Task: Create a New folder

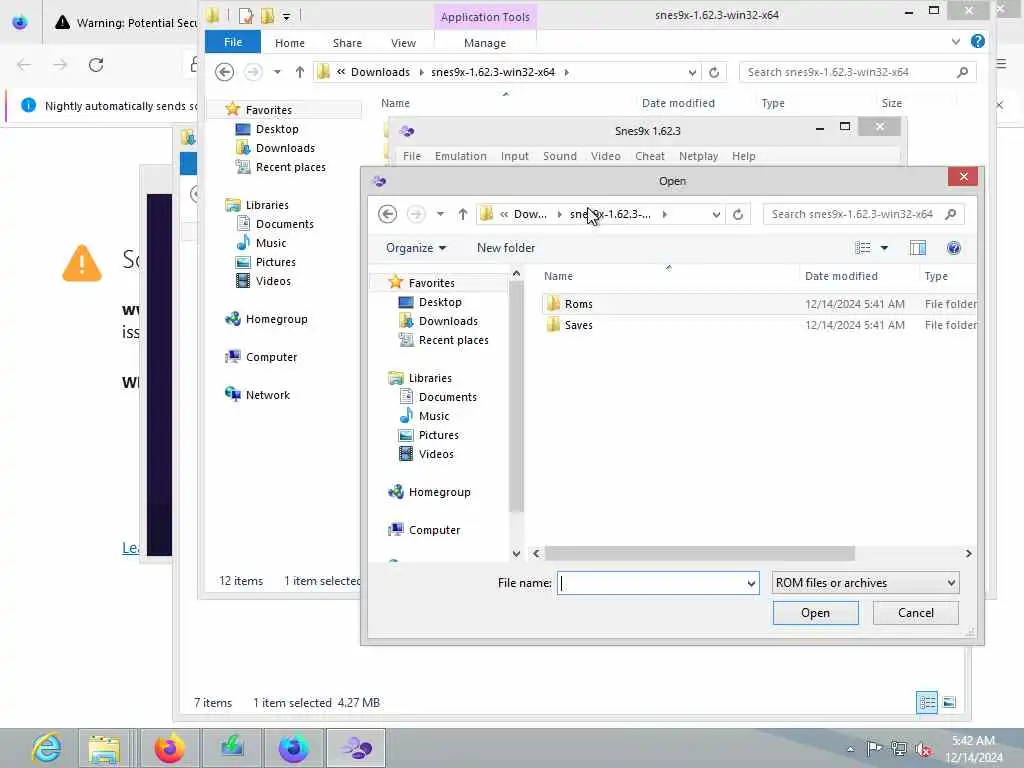Action: (x=506, y=248)
